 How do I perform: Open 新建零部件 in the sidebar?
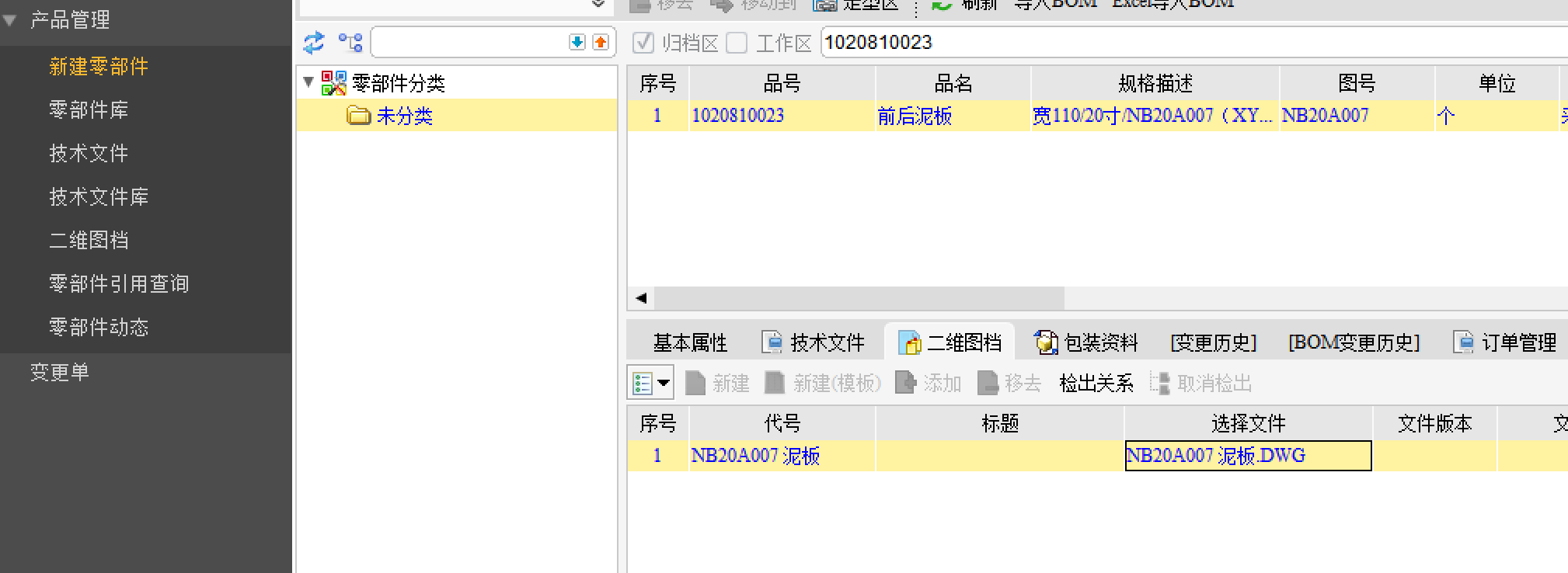tap(99, 67)
